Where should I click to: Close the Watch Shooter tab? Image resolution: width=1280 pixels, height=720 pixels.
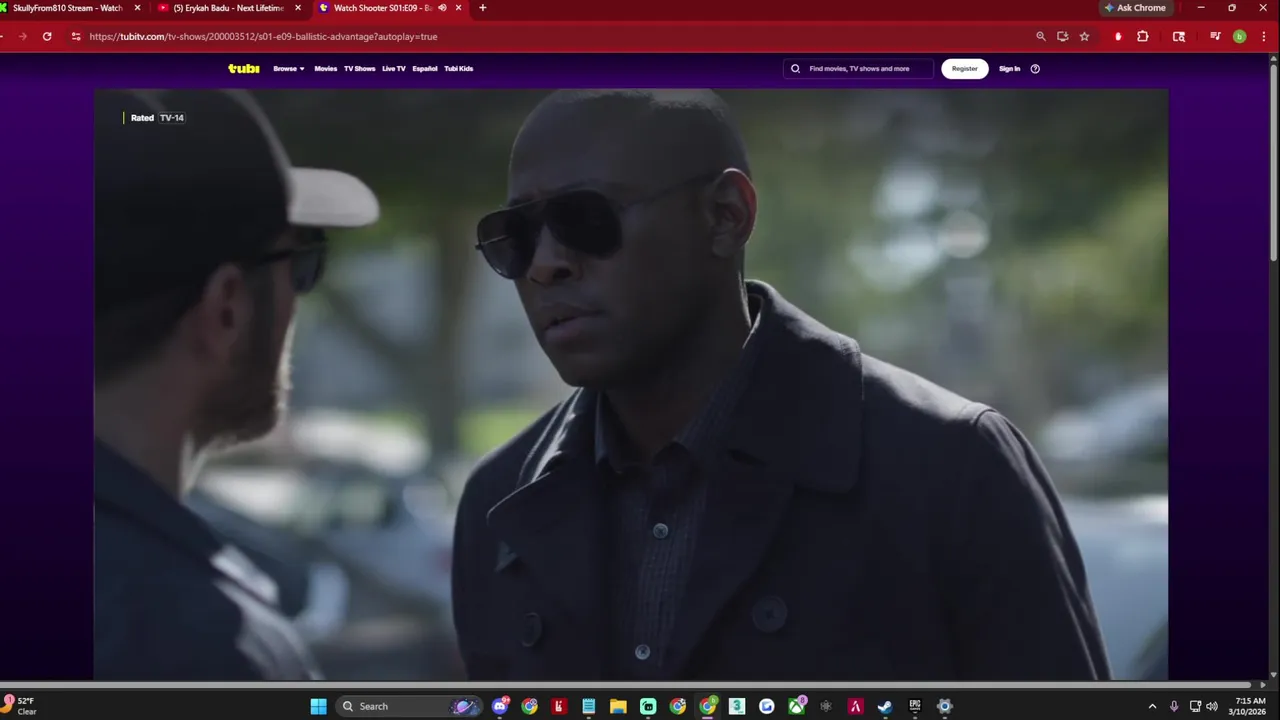pos(459,8)
